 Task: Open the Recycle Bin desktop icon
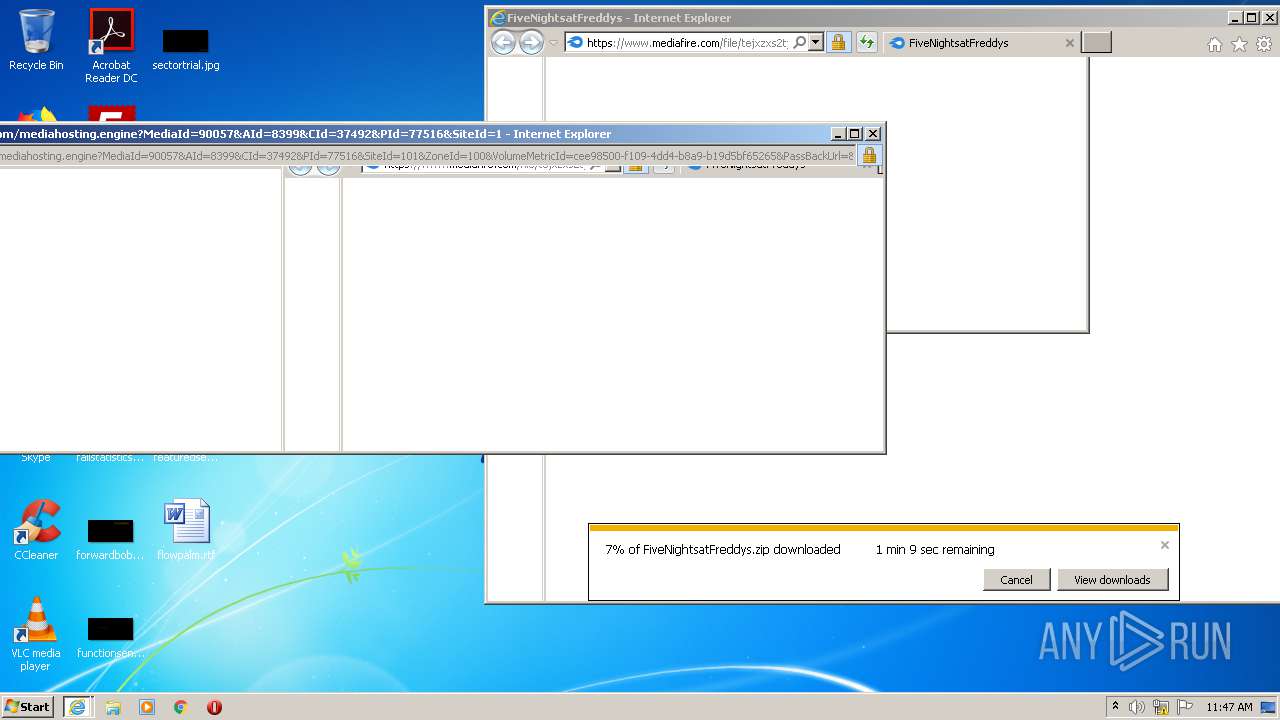click(36, 40)
